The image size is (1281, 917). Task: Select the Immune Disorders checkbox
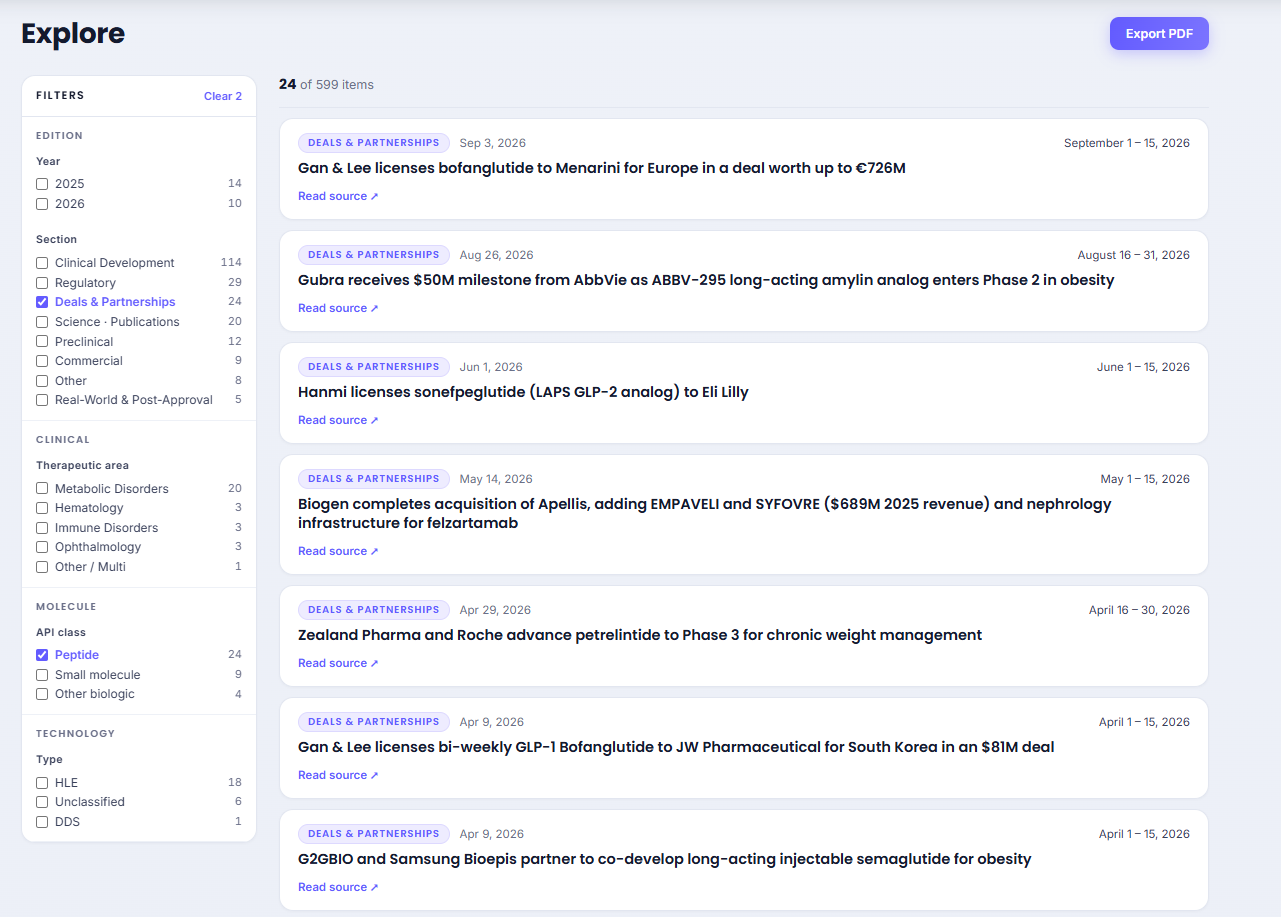[42, 528]
